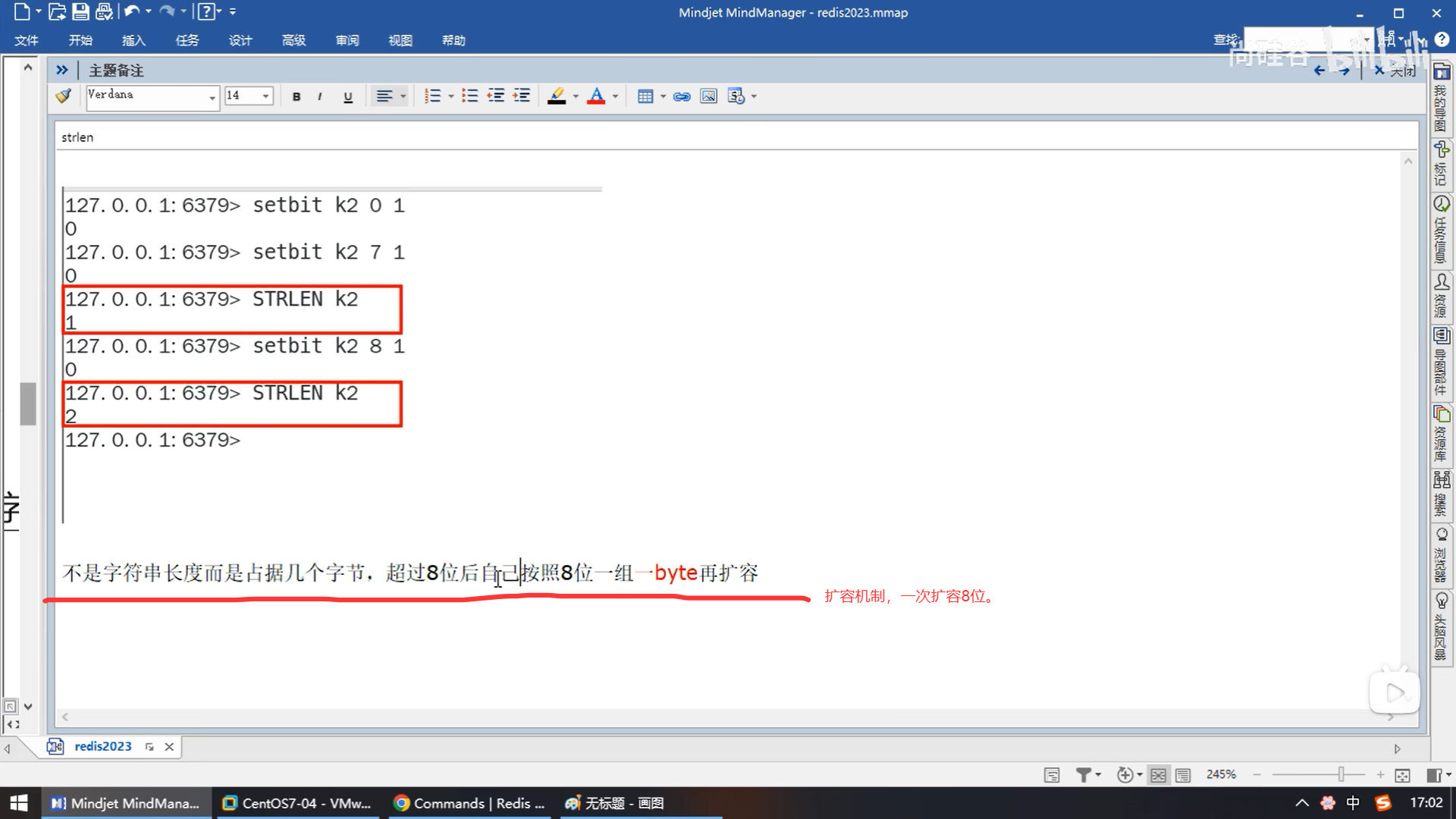This screenshot has height=819, width=1456.
Task: Increase indent of the note text
Action: [x=522, y=96]
